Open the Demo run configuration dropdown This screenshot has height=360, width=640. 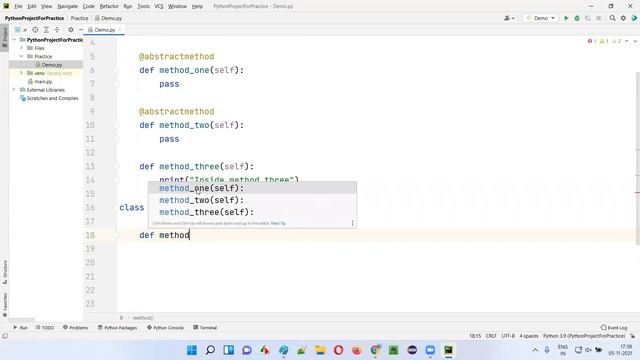pyautogui.click(x=540, y=18)
